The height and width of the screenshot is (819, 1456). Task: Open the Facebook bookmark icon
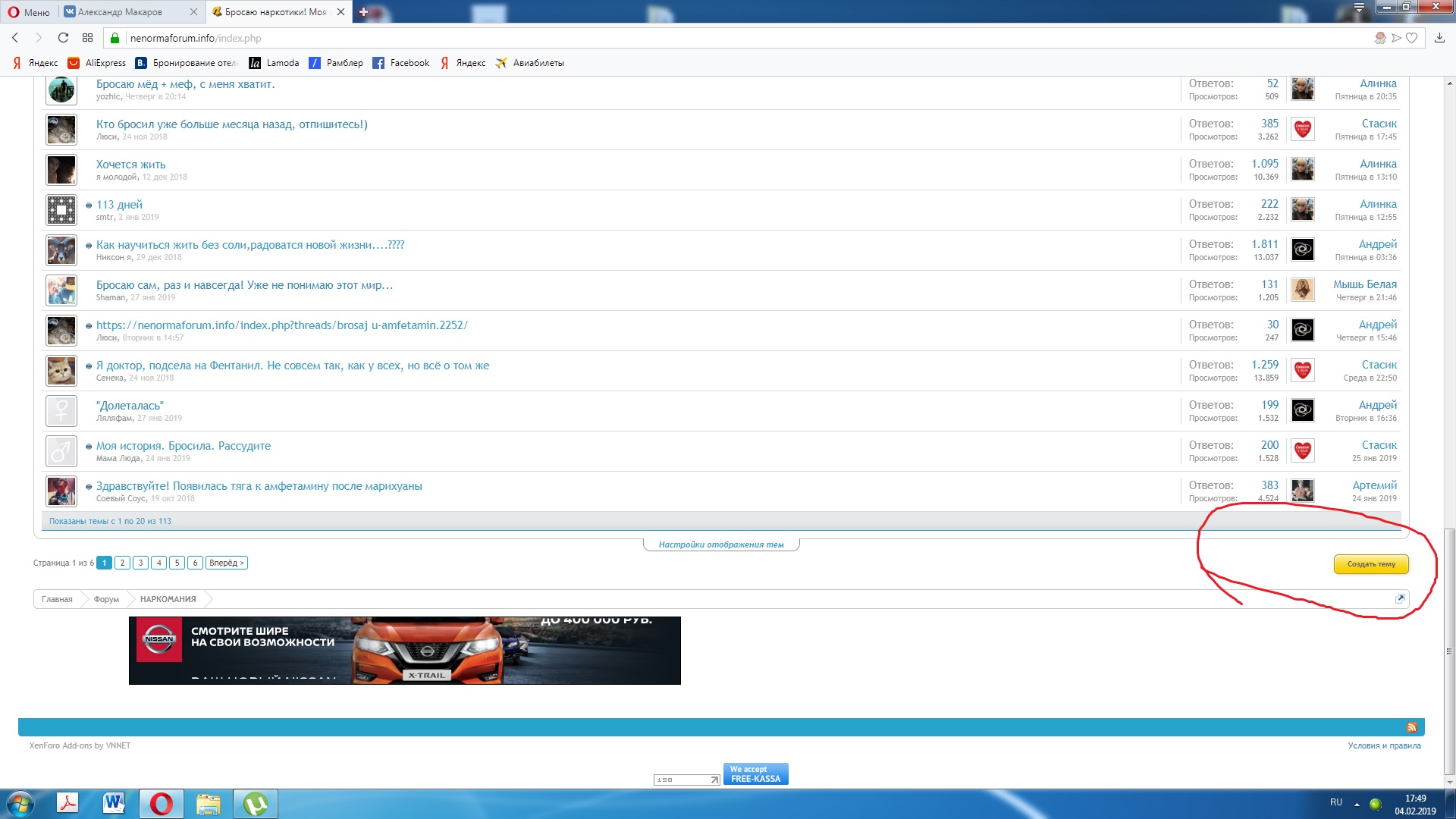point(378,63)
